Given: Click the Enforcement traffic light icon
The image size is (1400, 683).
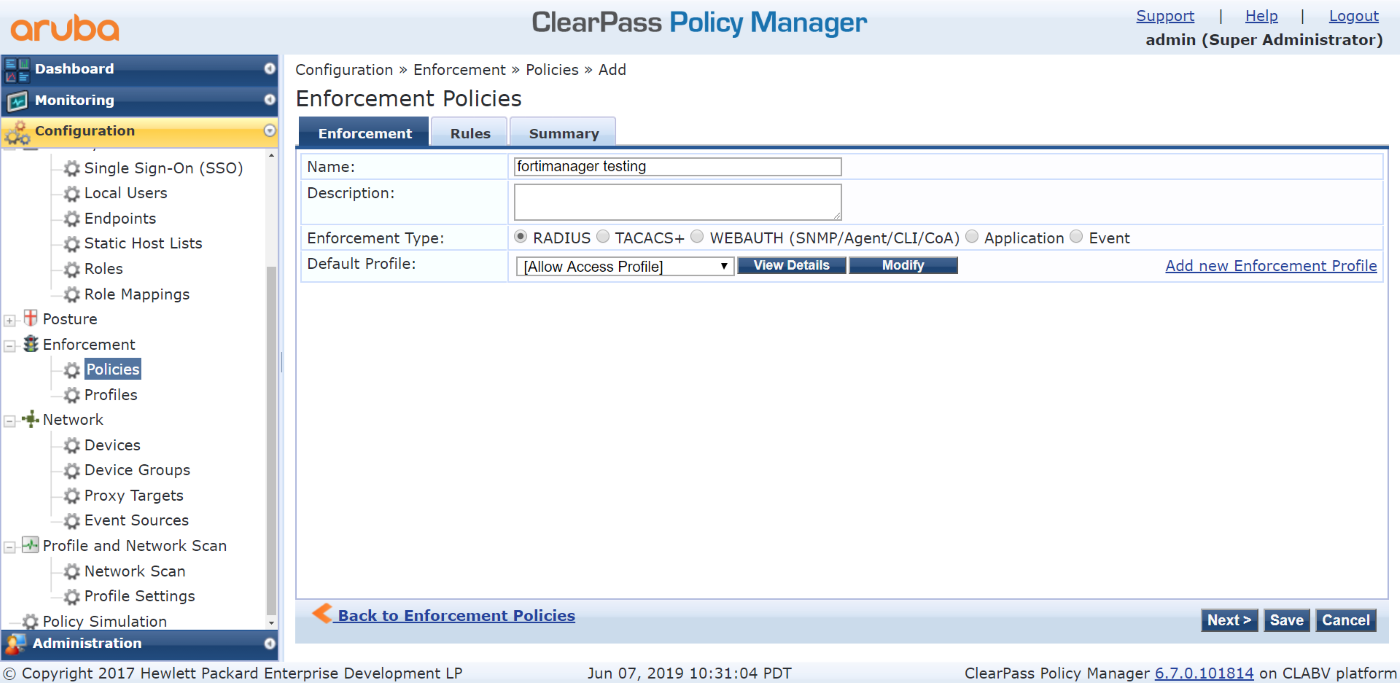Looking at the screenshot, I should click(30, 344).
